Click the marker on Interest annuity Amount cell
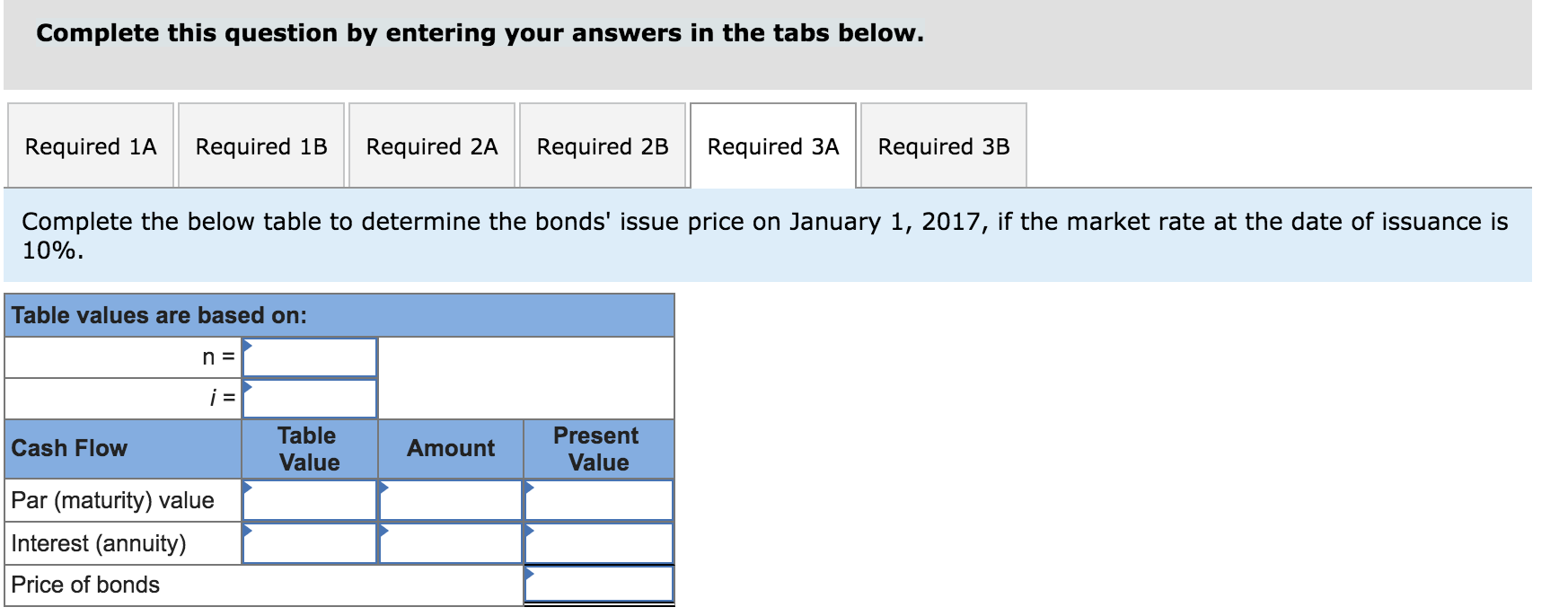Screen dimensions: 1568x616 (386, 531)
